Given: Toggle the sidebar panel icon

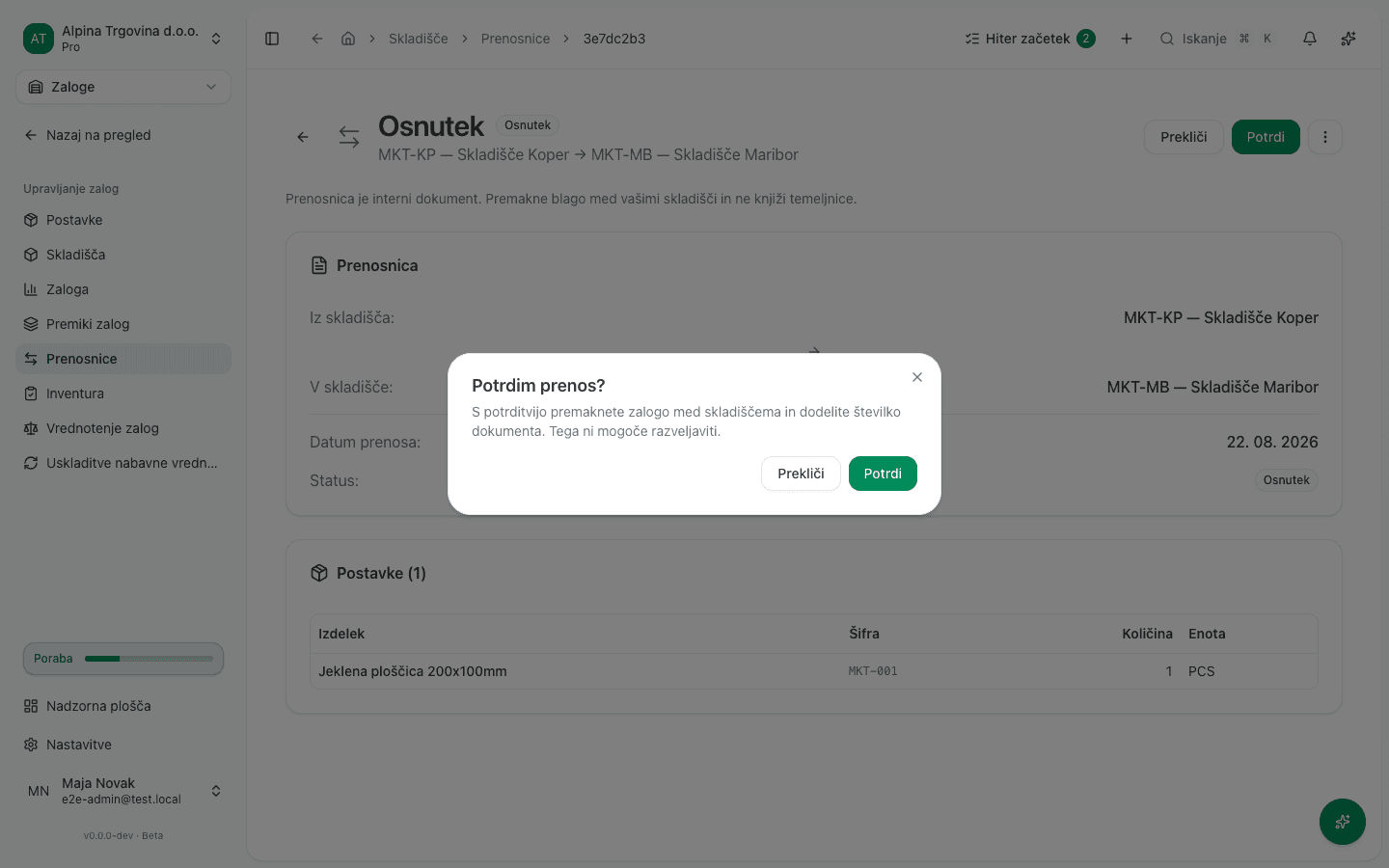Looking at the screenshot, I should [272, 39].
